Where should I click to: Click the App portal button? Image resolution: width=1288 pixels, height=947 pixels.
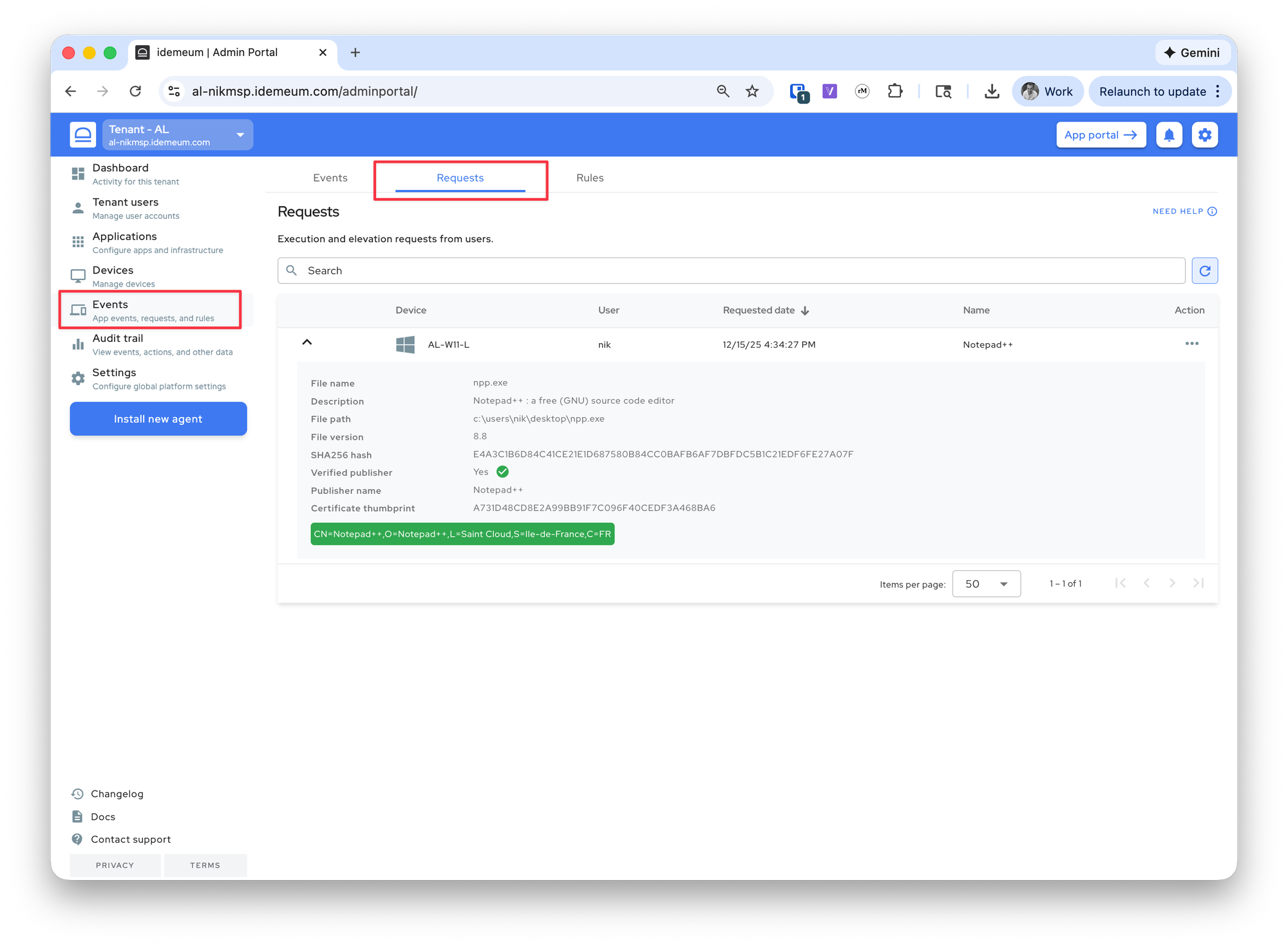tap(1101, 135)
